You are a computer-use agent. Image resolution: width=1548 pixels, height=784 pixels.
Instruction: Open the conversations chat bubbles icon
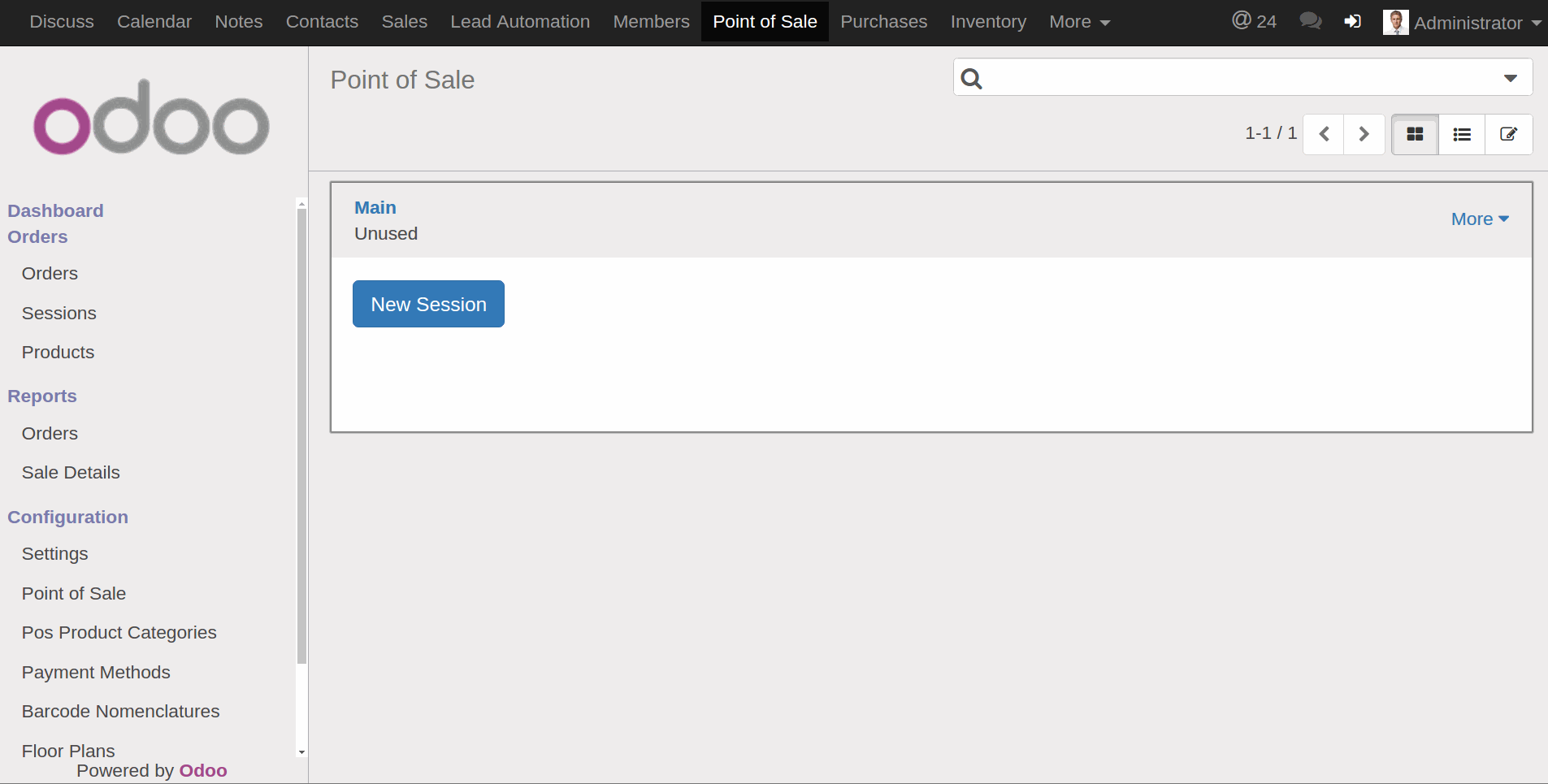pyautogui.click(x=1310, y=21)
